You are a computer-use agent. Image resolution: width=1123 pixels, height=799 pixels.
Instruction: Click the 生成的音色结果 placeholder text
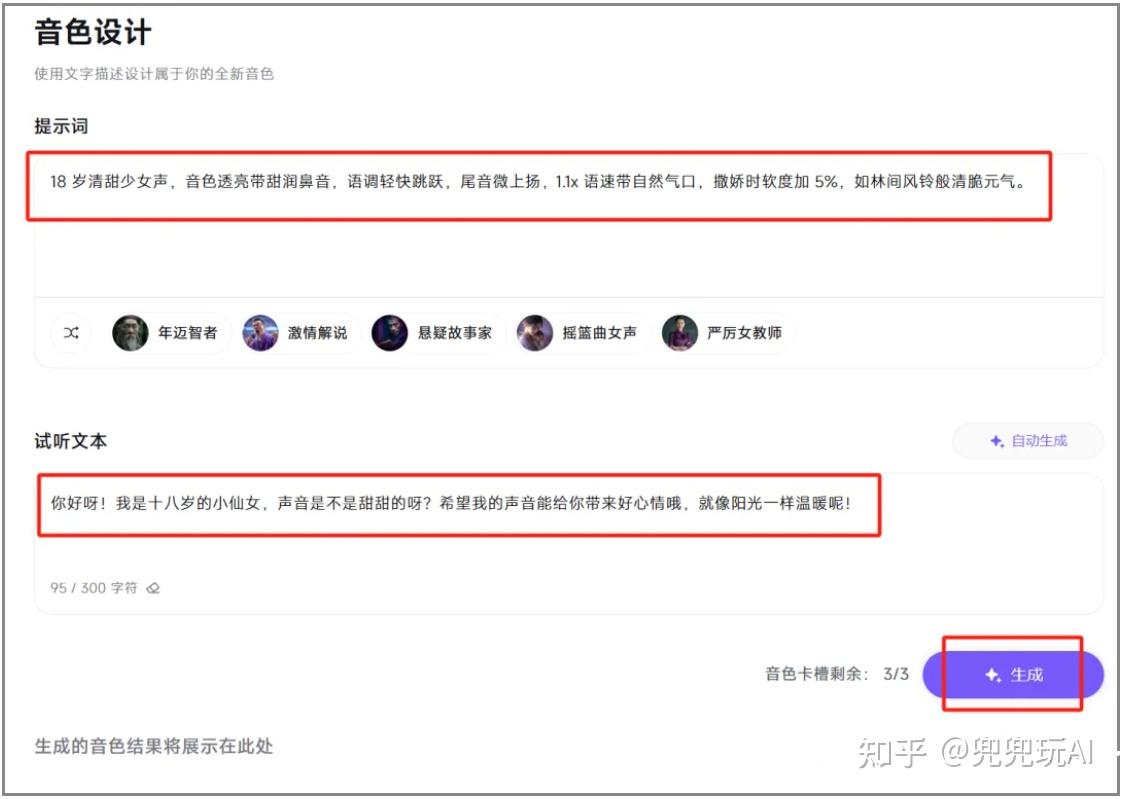[x=154, y=746]
